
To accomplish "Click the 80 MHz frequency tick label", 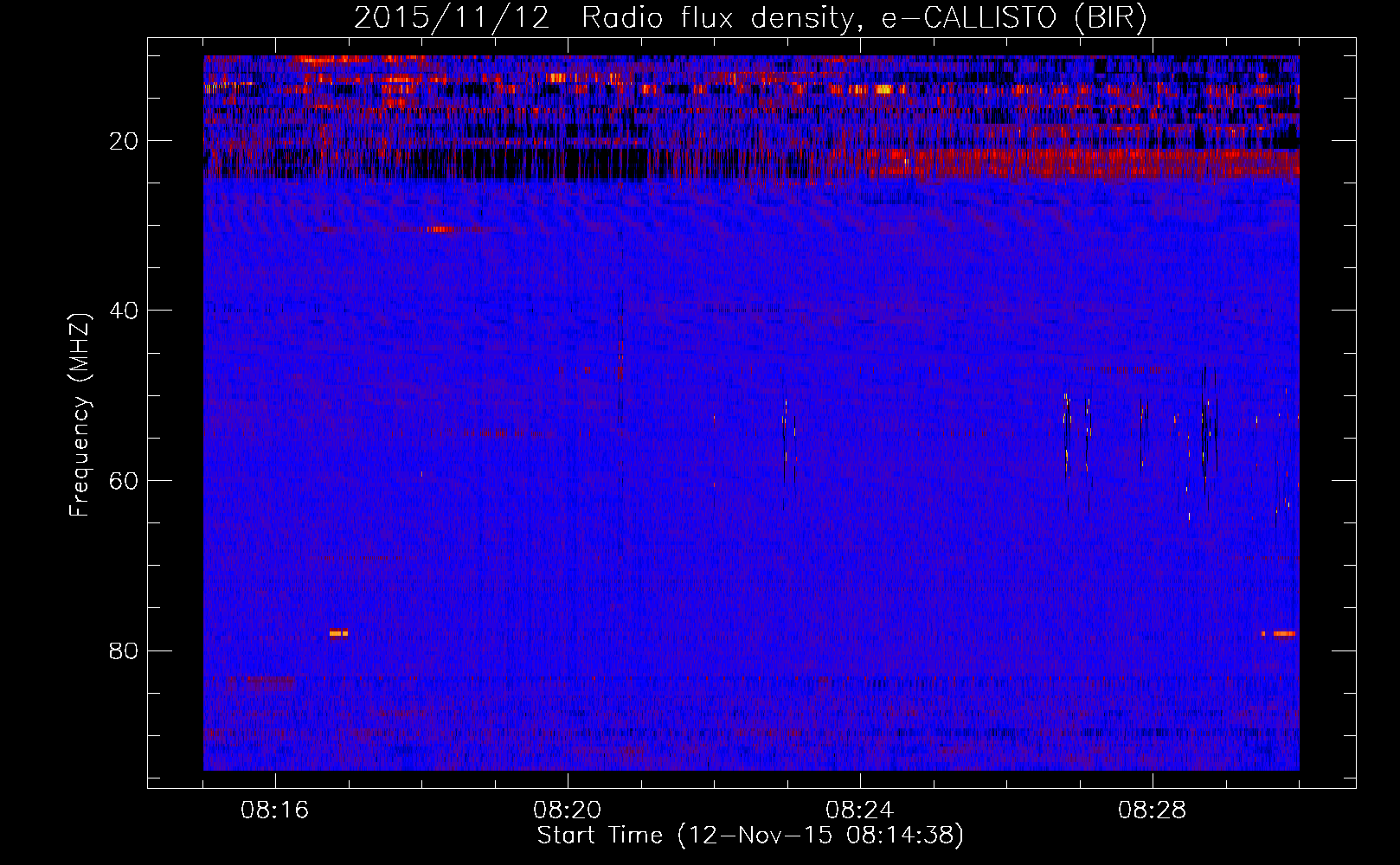I will tap(125, 650).
